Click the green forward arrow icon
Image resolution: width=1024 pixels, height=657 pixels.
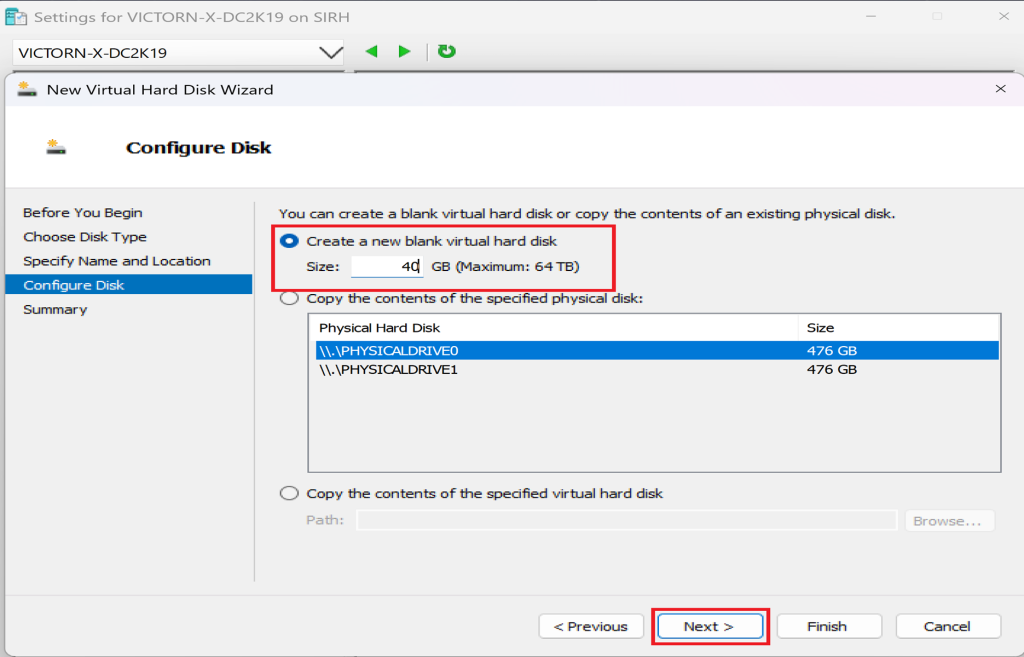click(404, 52)
